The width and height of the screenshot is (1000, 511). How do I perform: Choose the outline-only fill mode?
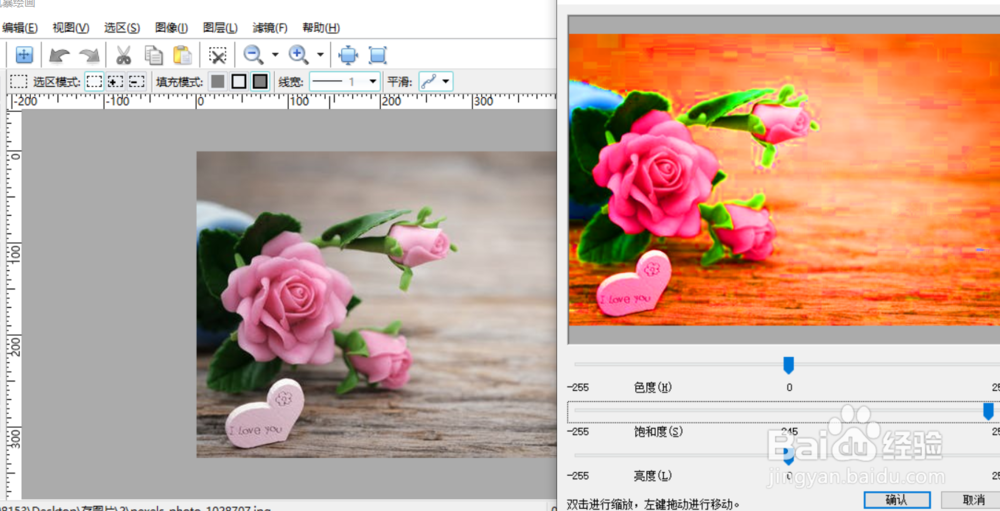pyautogui.click(x=239, y=82)
